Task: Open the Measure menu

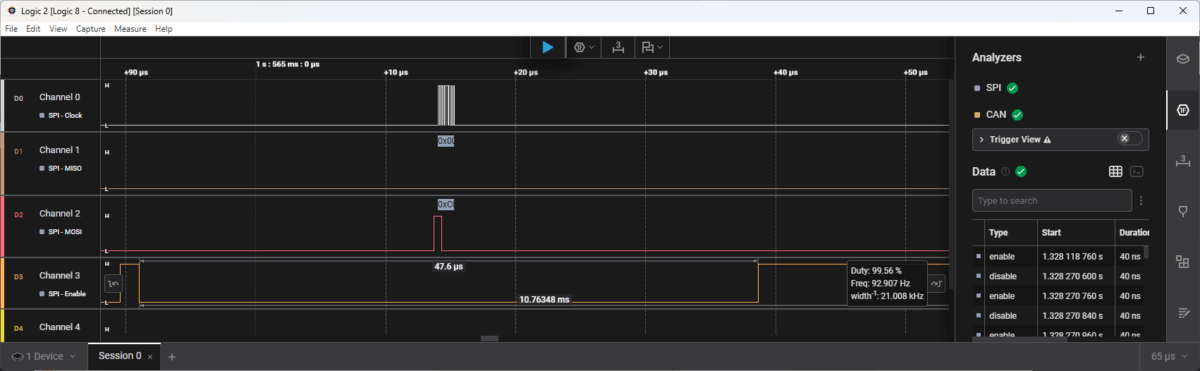Action: (130, 29)
